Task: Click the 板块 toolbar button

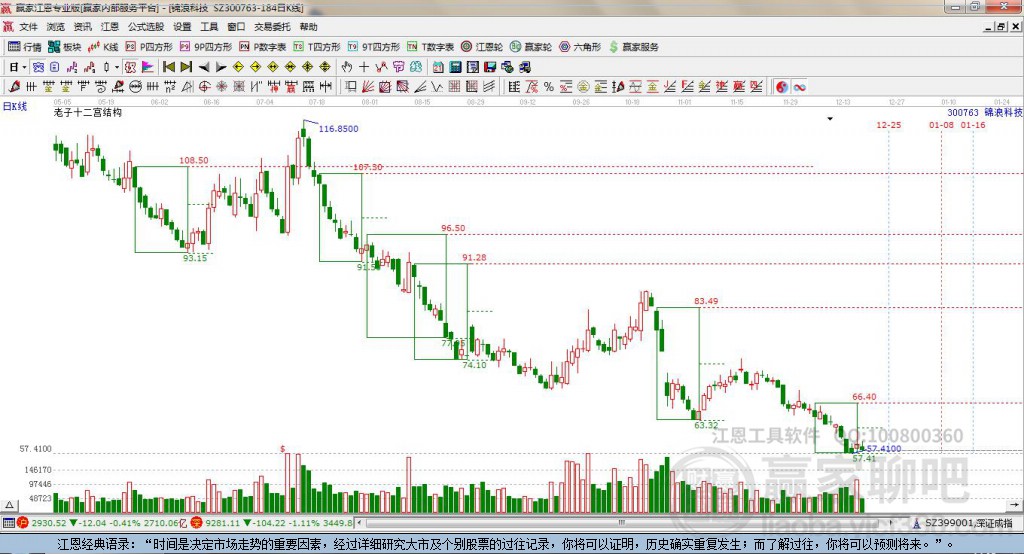Action: 65,47
